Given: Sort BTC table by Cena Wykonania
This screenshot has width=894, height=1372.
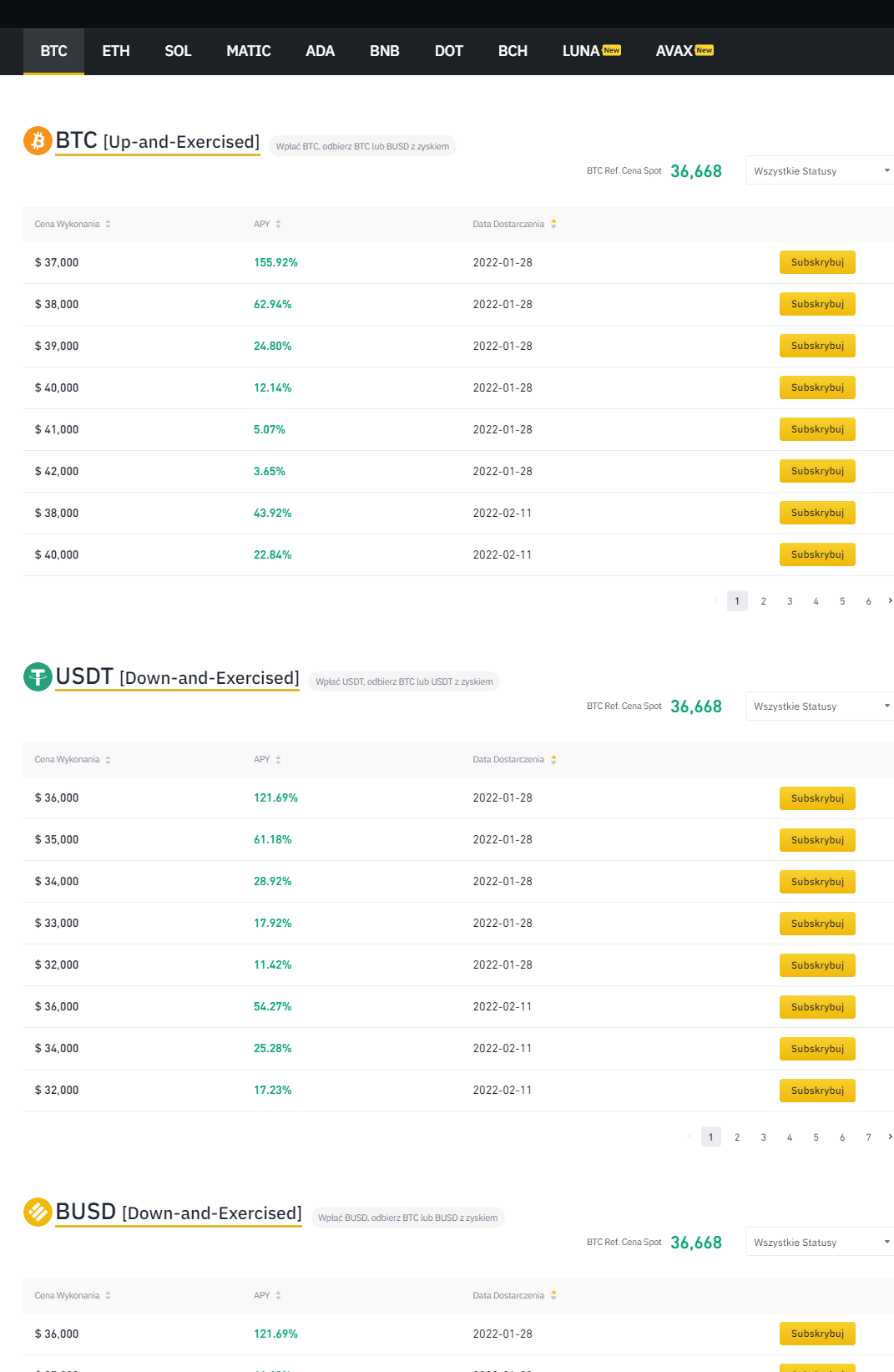Looking at the screenshot, I should (x=108, y=224).
